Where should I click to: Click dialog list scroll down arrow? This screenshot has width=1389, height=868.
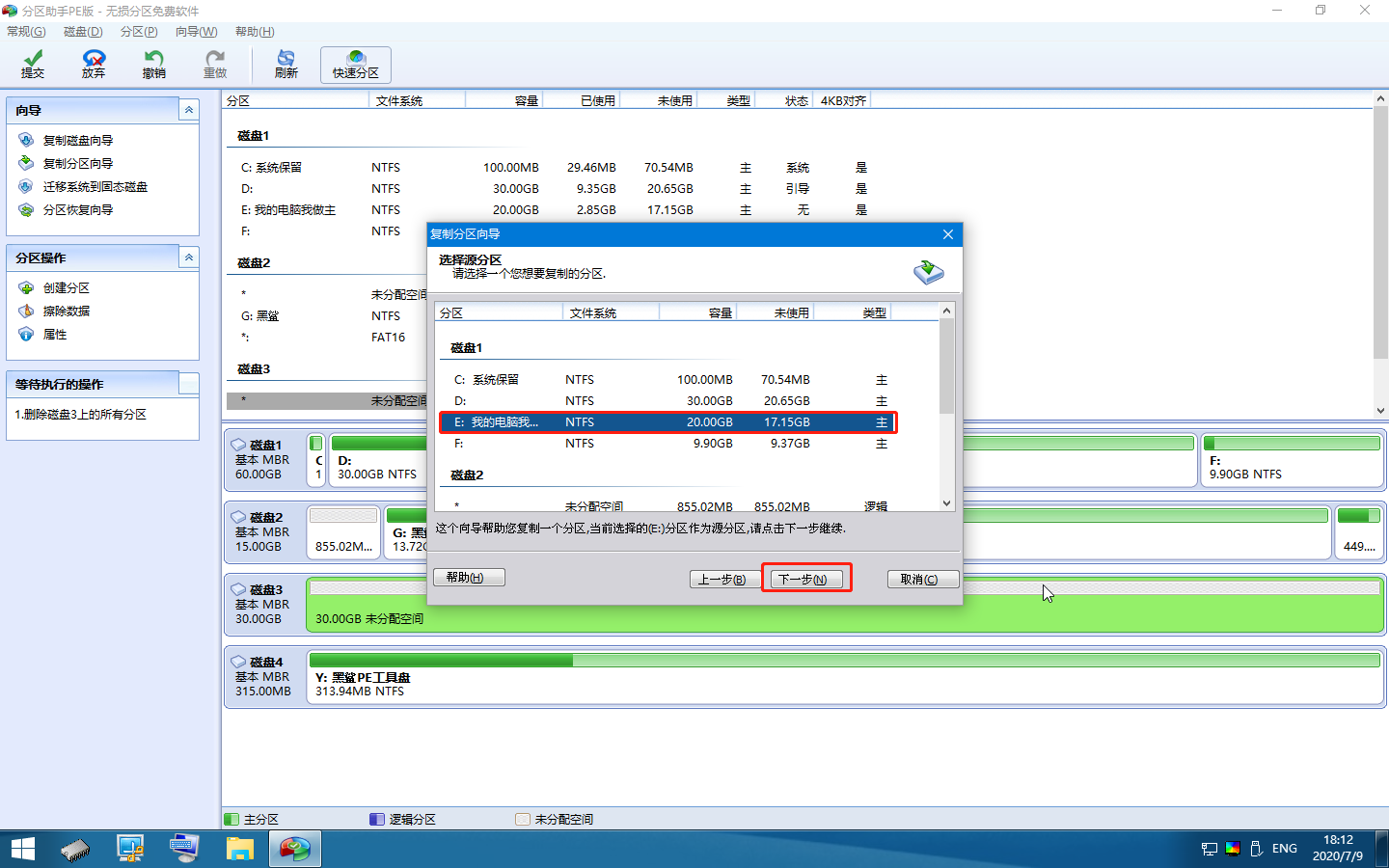[946, 502]
